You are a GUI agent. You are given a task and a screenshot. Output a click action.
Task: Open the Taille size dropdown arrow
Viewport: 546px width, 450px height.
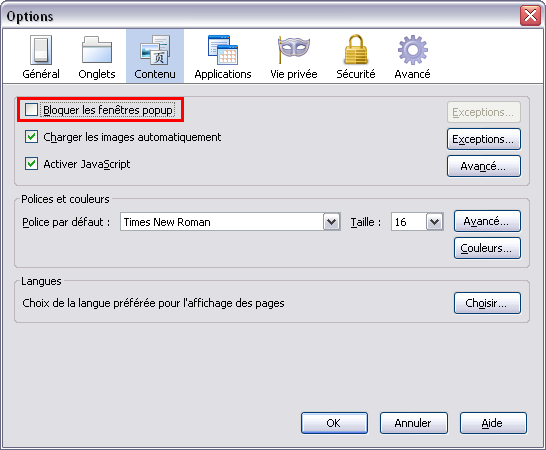(x=435, y=222)
